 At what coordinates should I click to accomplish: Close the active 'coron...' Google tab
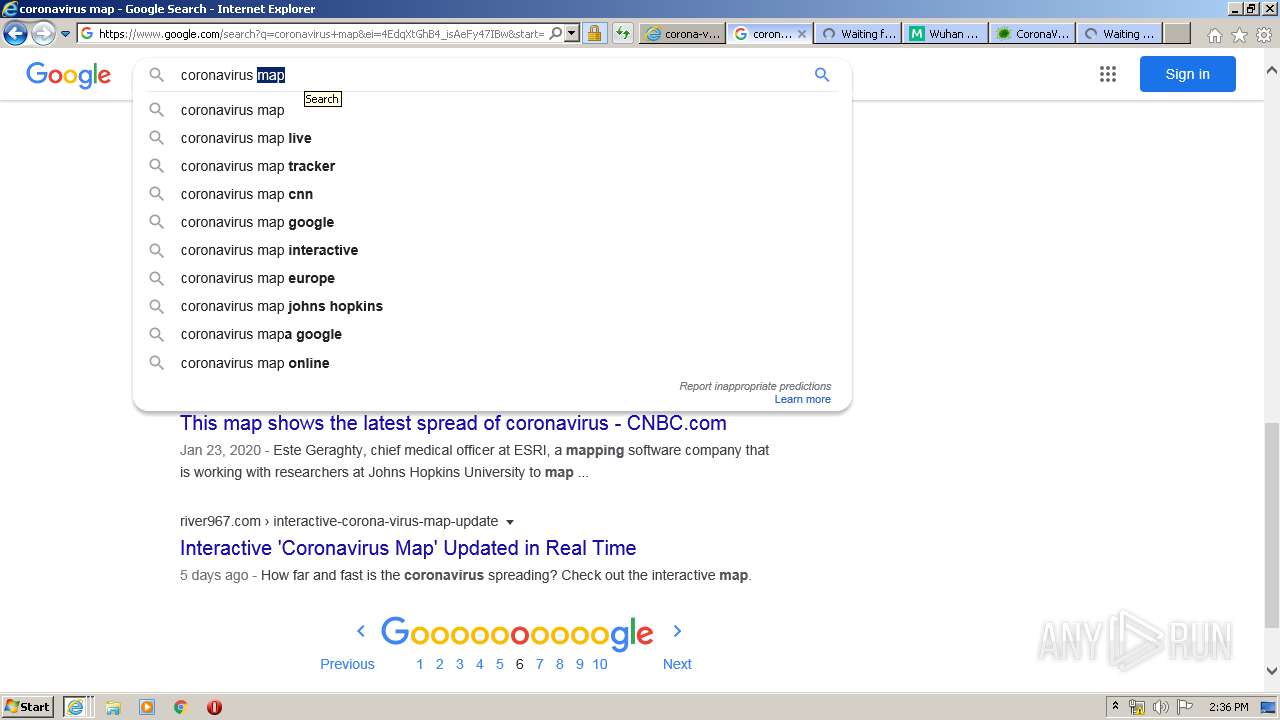pyautogui.click(x=801, y=33)
